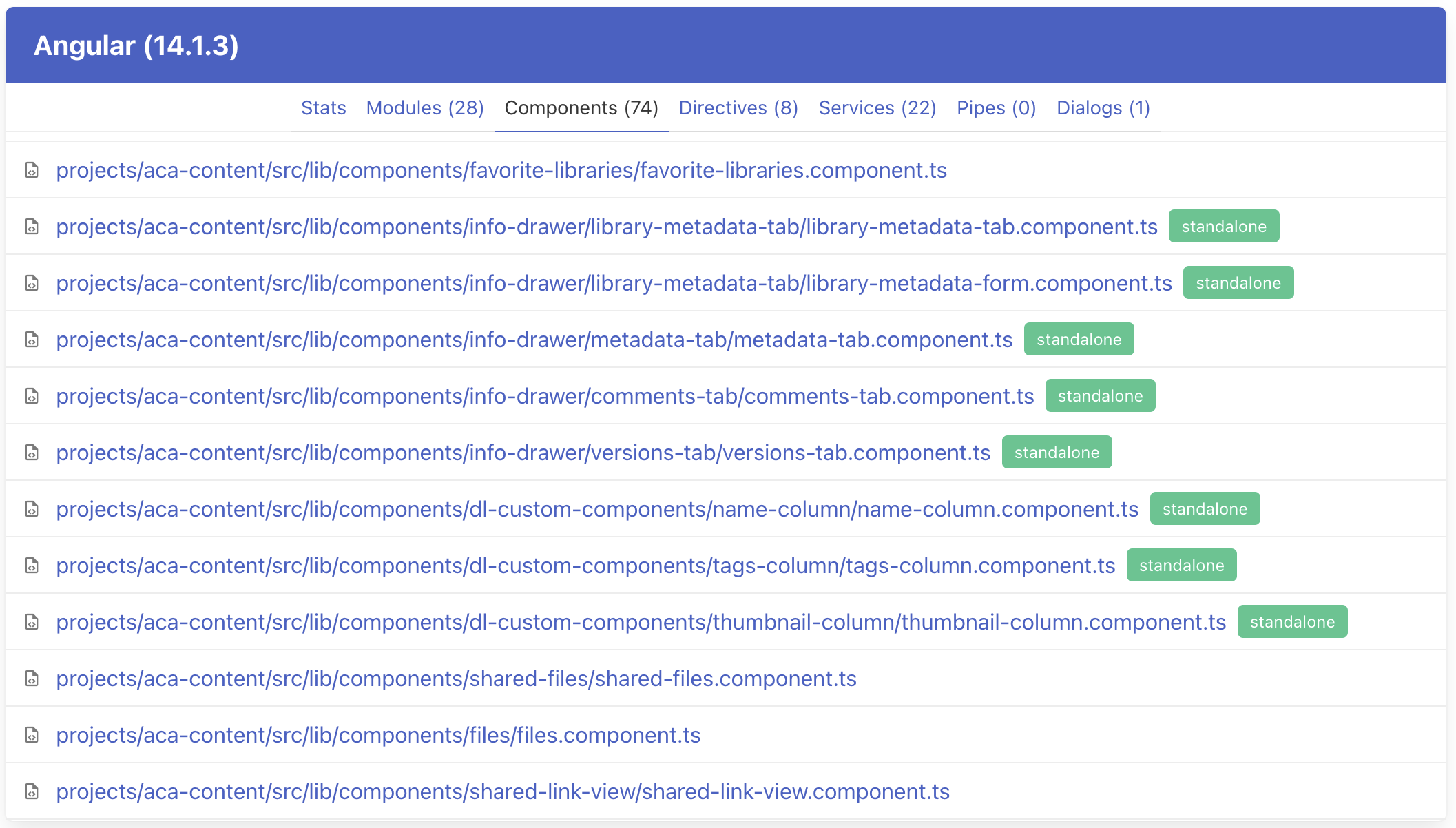The height and width of the screenshot is (828, 1456).
Task: Switch to the Modules (28) tab
Action: [424, 107]
